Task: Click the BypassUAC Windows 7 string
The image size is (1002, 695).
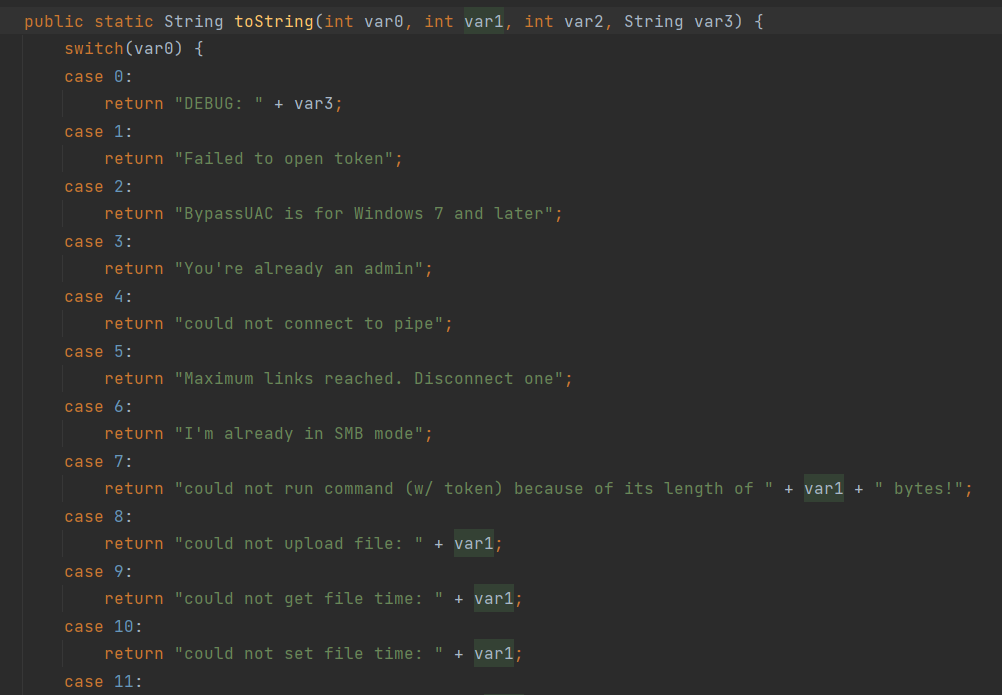Action: pos(368,213)
